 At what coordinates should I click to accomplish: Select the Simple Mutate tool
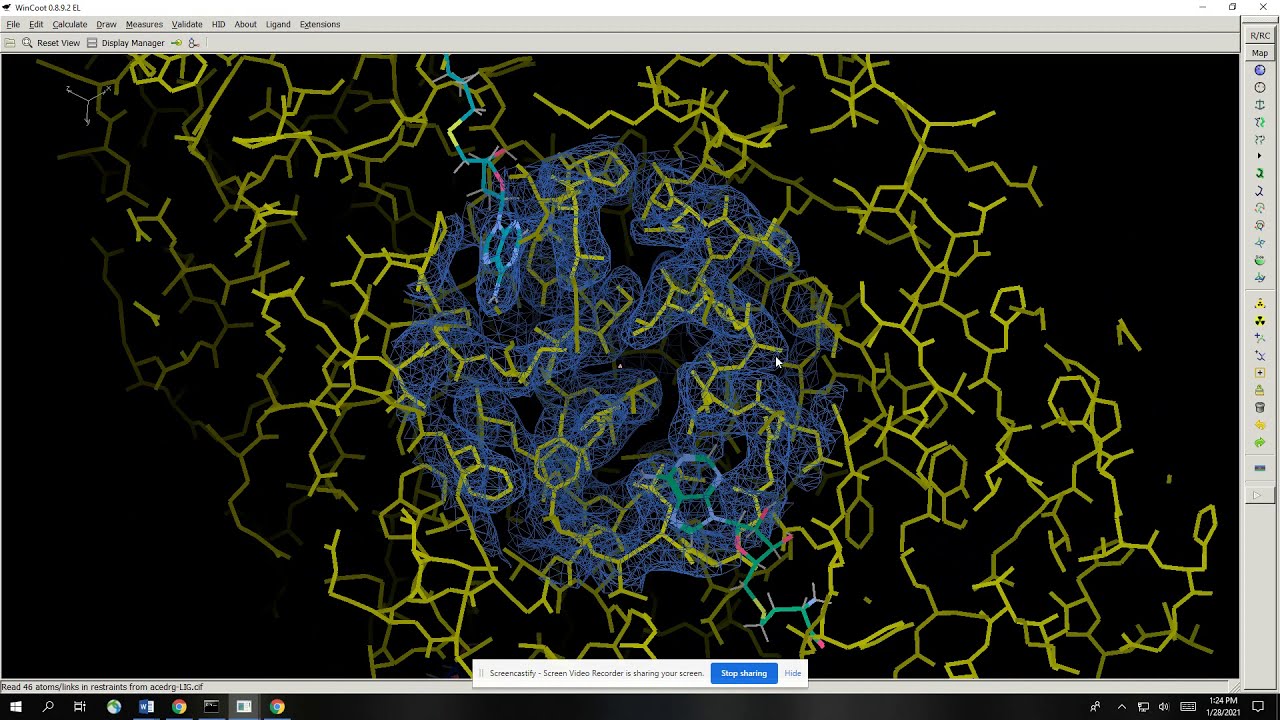coord(1260,321)
